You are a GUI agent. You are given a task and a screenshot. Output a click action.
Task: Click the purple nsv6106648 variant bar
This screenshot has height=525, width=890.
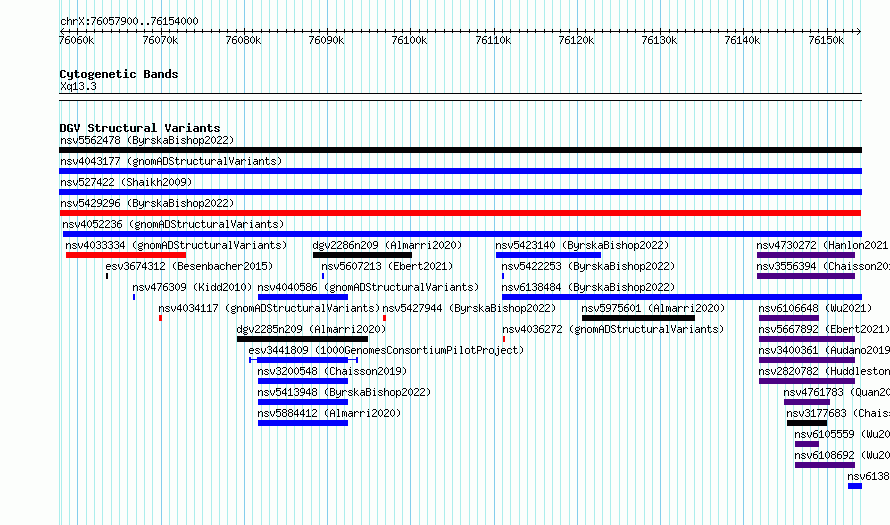point(789,318)
